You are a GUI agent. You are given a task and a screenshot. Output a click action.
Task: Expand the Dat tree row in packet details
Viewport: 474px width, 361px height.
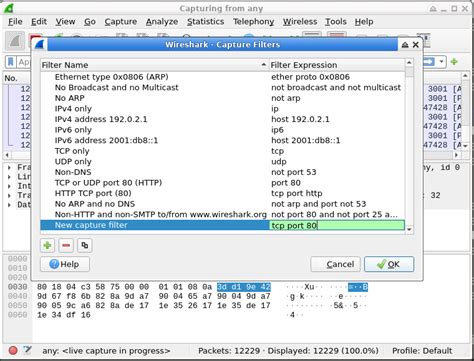(9, 205)
